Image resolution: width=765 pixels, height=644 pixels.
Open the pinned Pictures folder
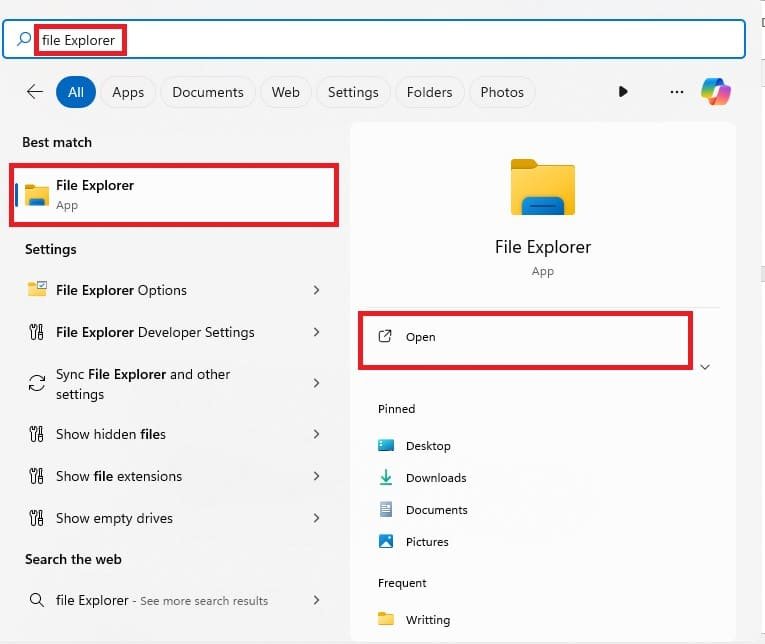pyautogui.click(x=426, y=542)
